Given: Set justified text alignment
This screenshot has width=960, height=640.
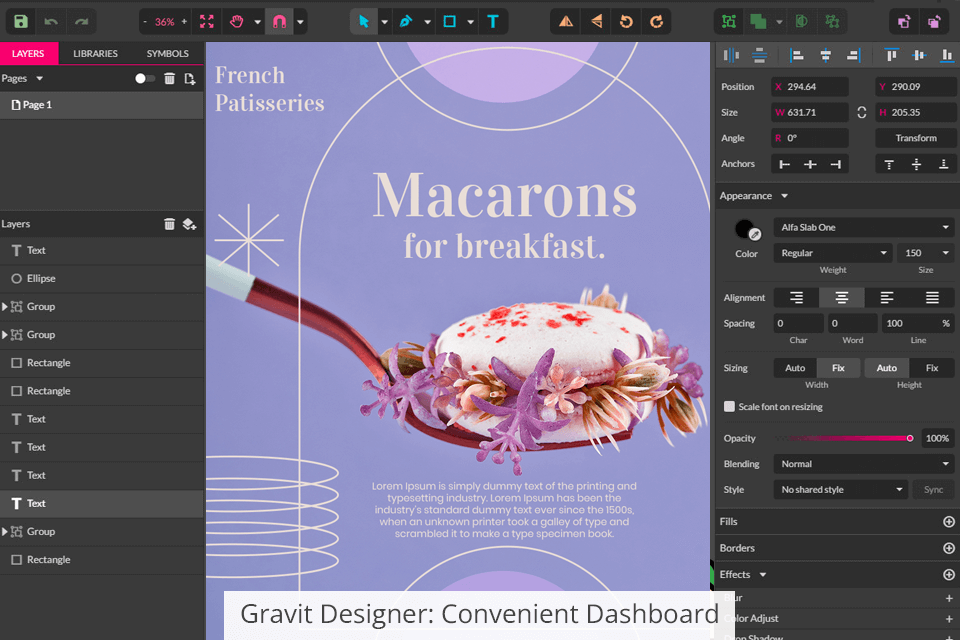Looking at the screenshot, I should (932, 298).
